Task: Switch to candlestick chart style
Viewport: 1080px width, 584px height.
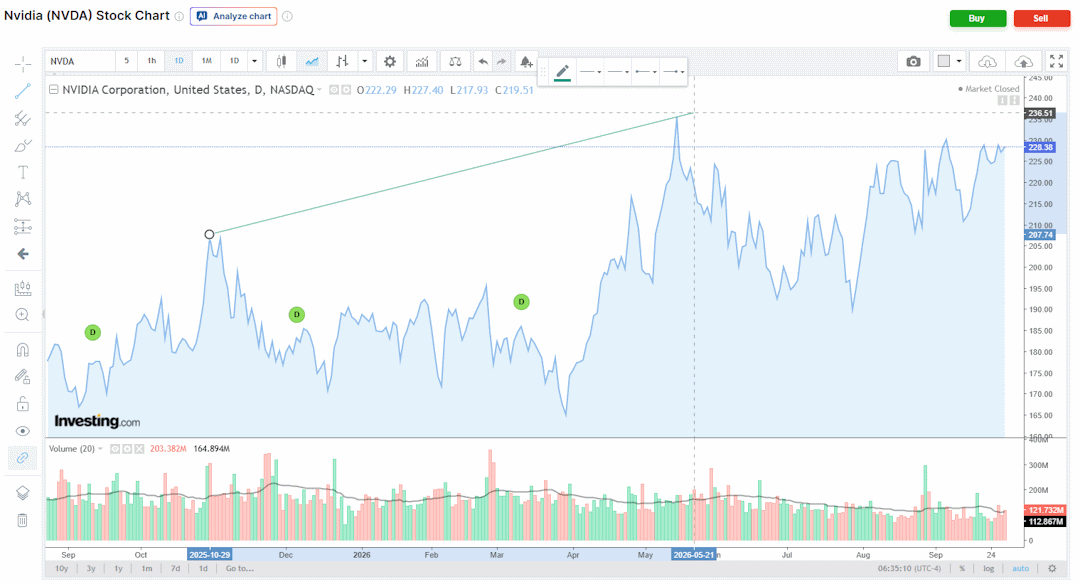Action: [x=281, y=61]
